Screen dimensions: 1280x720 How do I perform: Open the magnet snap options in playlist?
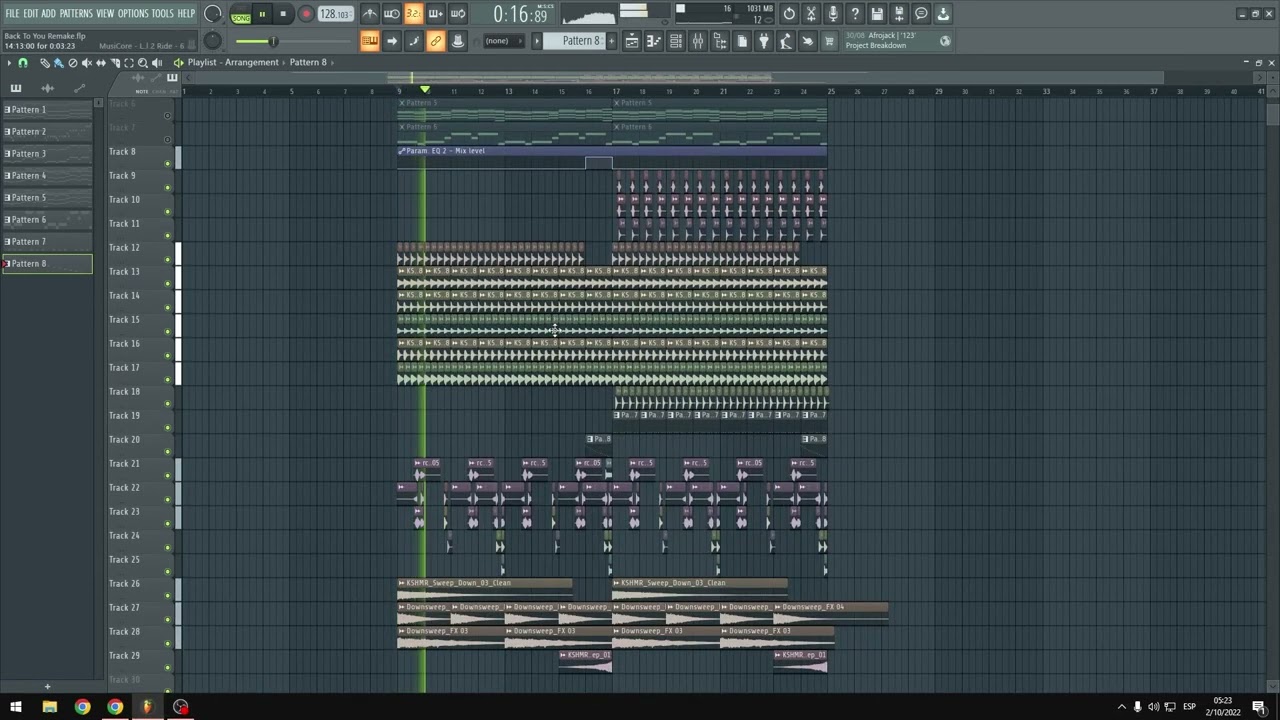(22, 63)
